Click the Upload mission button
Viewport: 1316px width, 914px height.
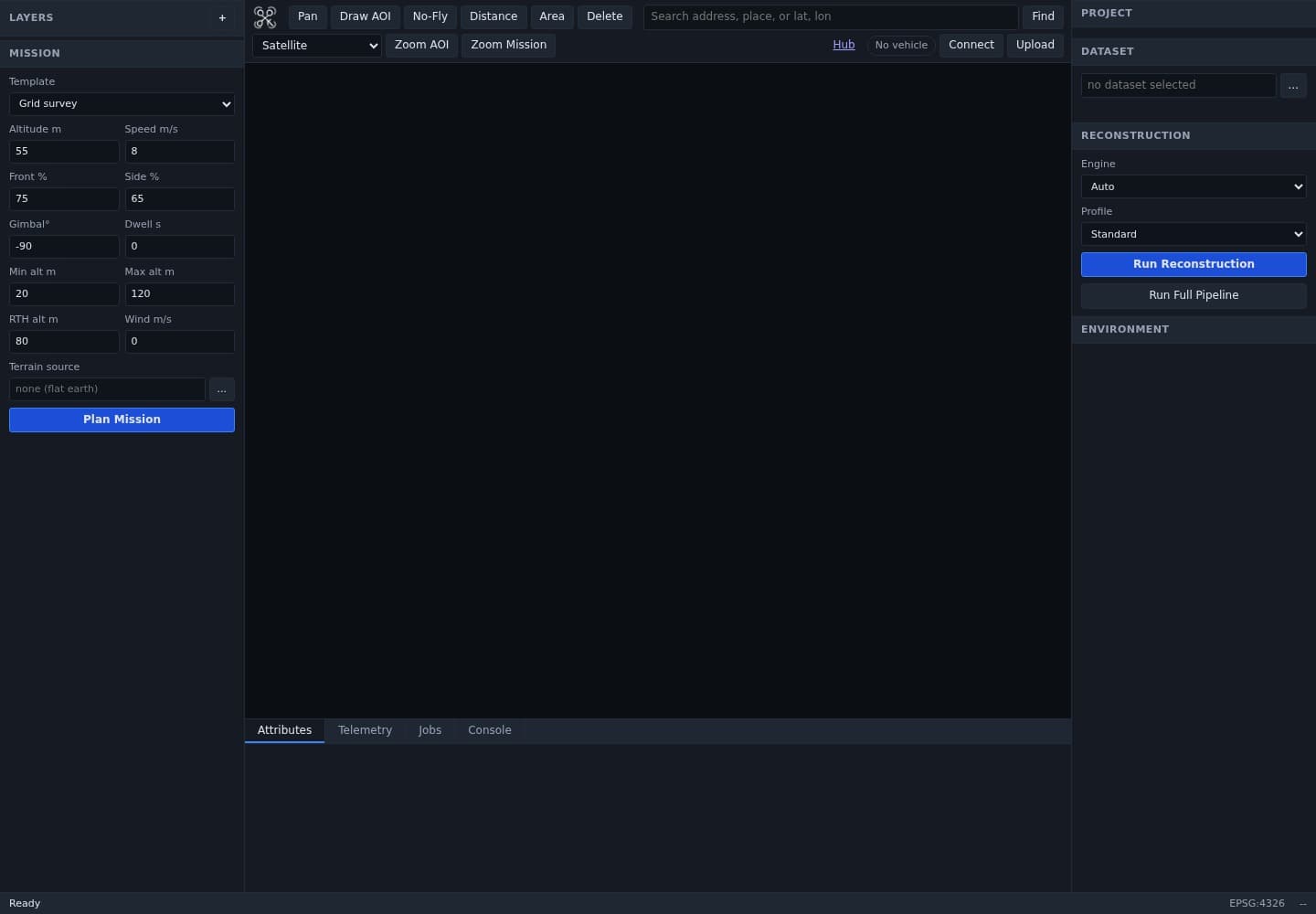1035,45
